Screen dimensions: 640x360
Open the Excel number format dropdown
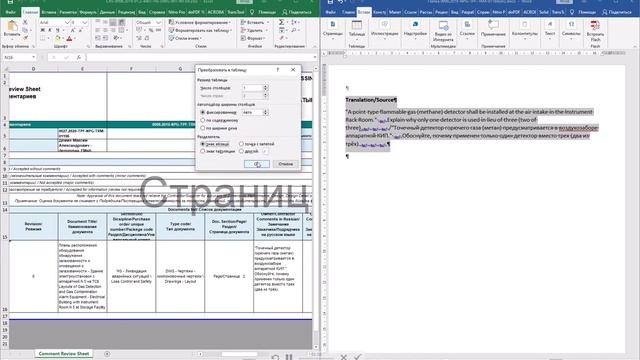158,22
